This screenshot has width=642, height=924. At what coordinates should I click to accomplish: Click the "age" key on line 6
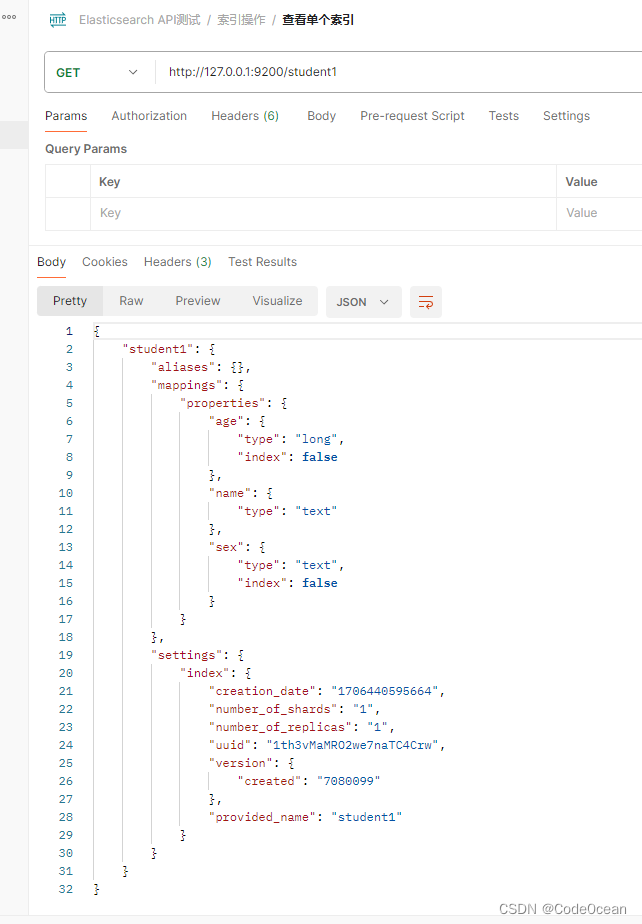point(226,421)
